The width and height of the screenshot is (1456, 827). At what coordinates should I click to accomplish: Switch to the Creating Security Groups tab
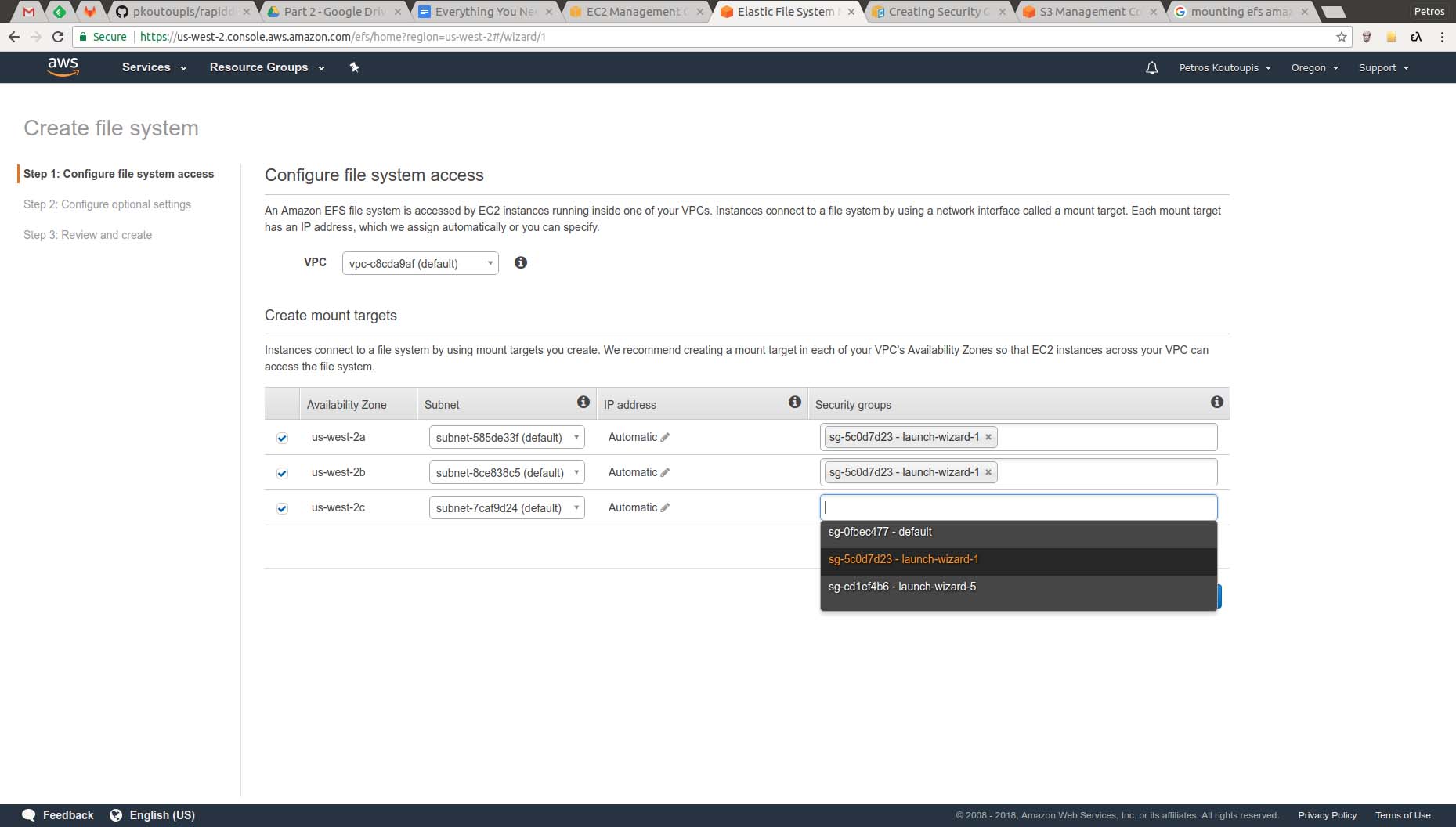tap(938, 12)
